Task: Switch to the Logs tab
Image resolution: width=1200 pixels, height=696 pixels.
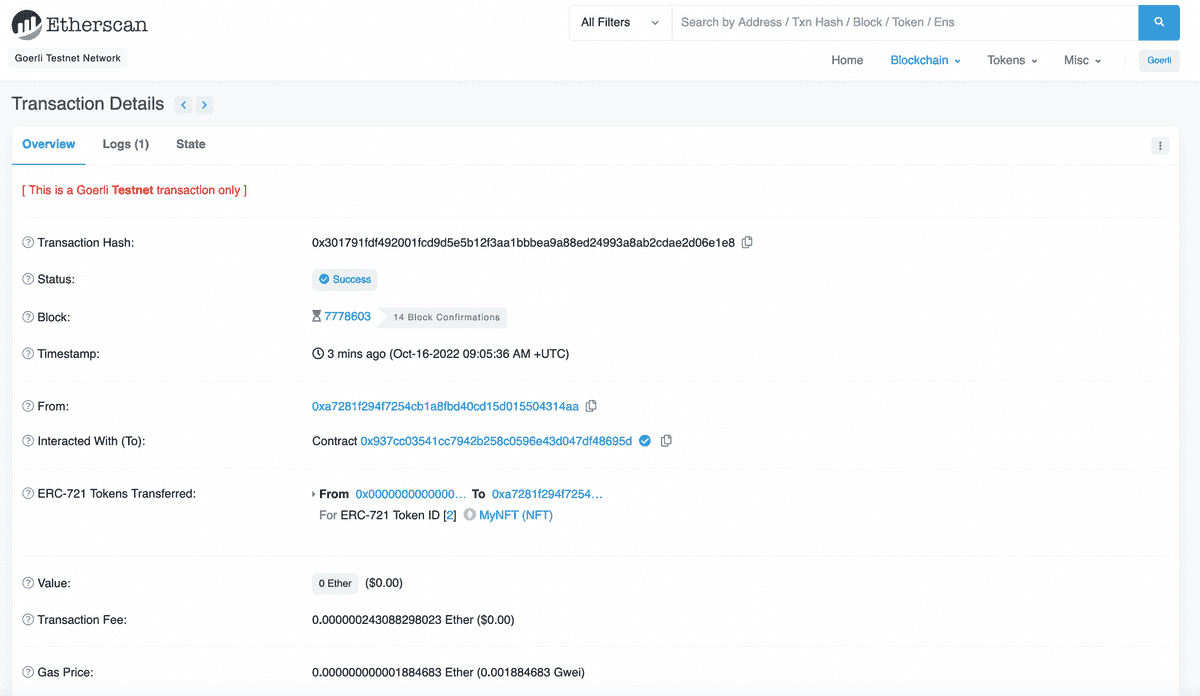Action: click(125, 144)
